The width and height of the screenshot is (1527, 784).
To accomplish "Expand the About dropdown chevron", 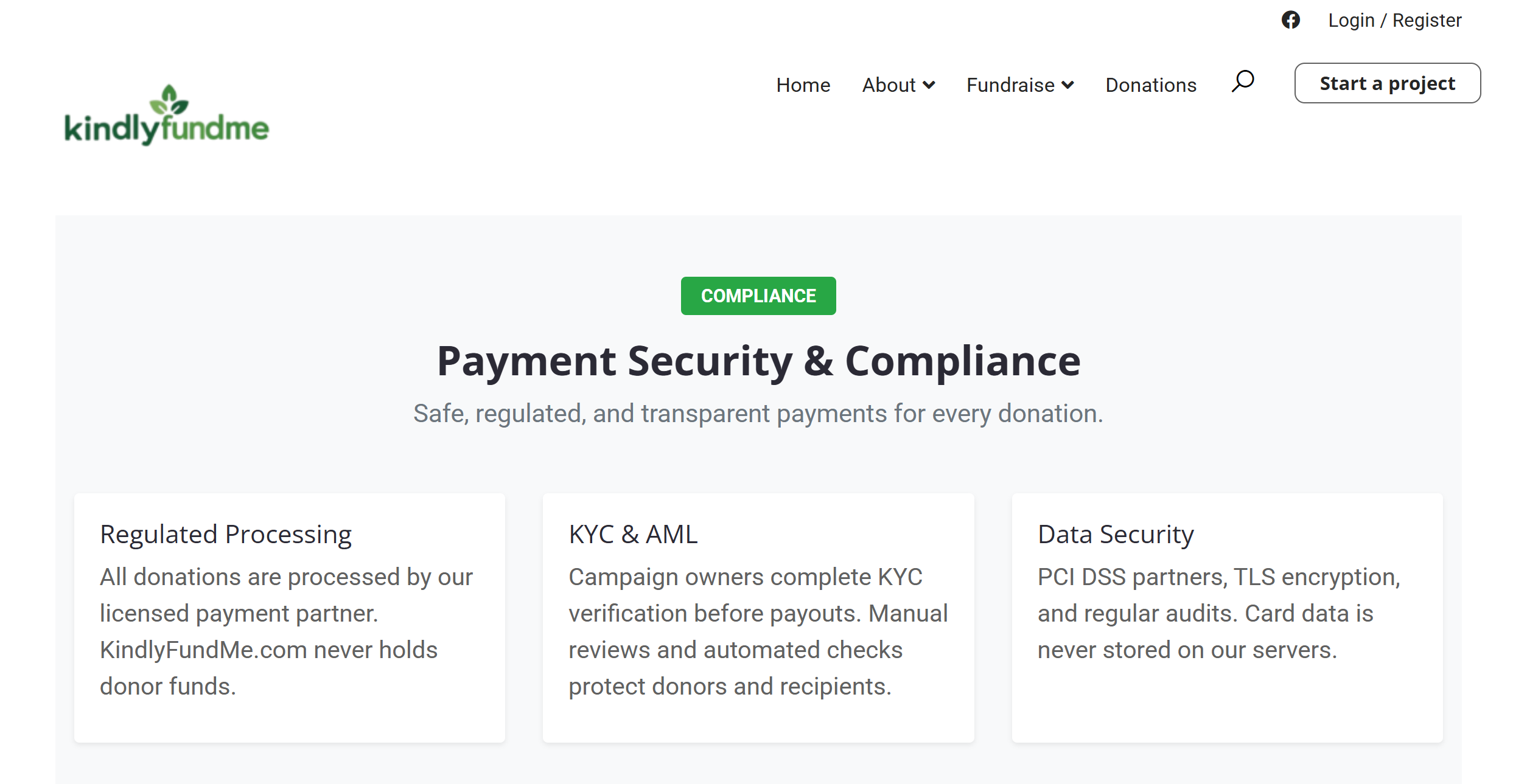I will (x=929, y=85).
